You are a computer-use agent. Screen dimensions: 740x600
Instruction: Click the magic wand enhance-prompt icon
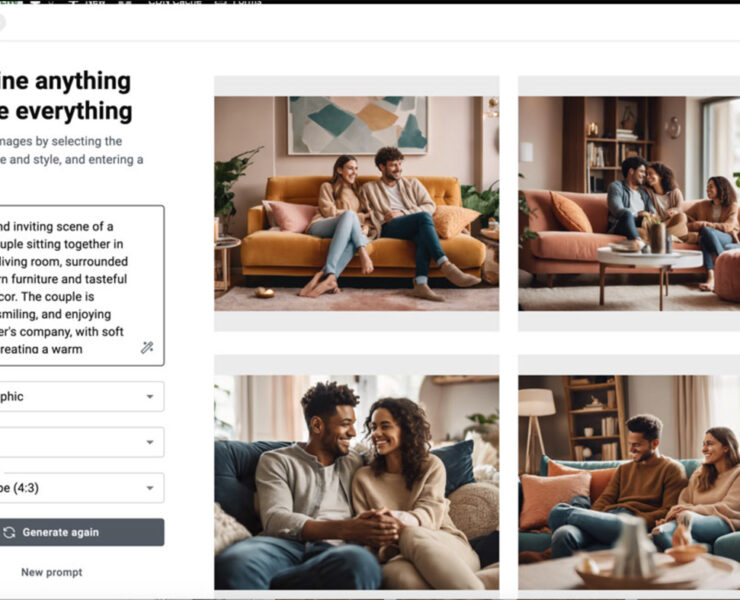(x=147, y=348)
